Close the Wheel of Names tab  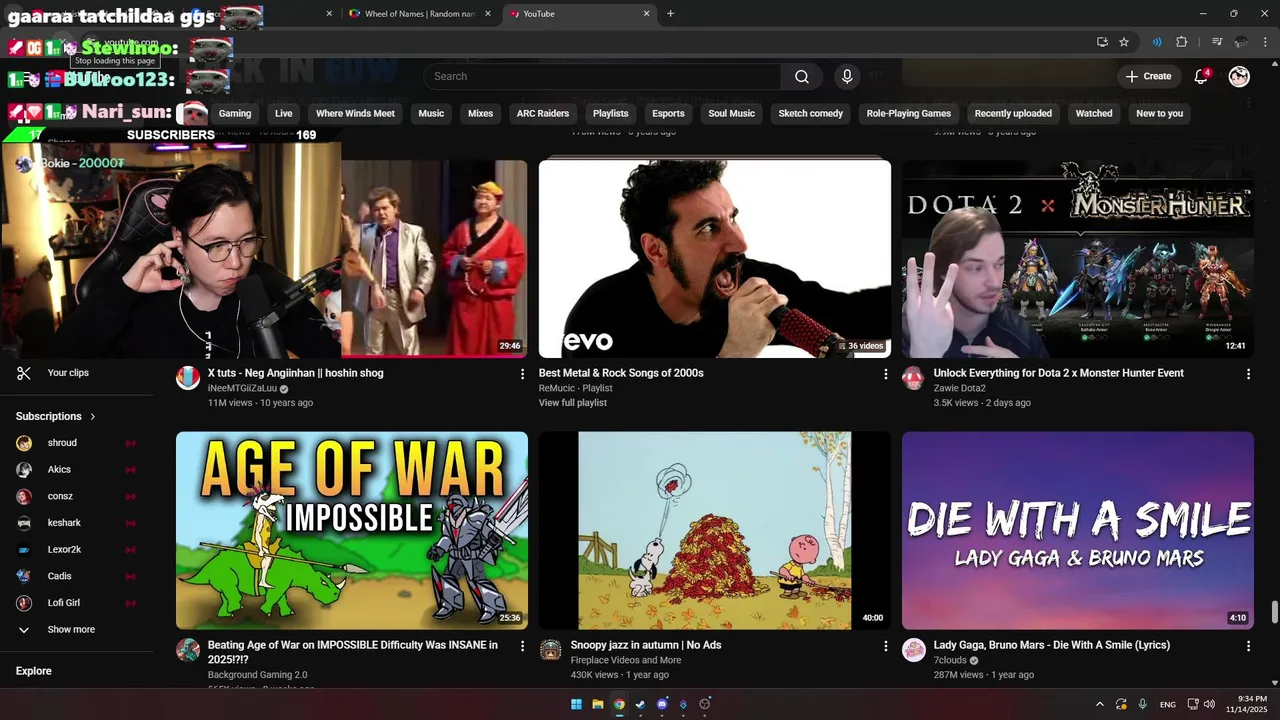point(488,14)
